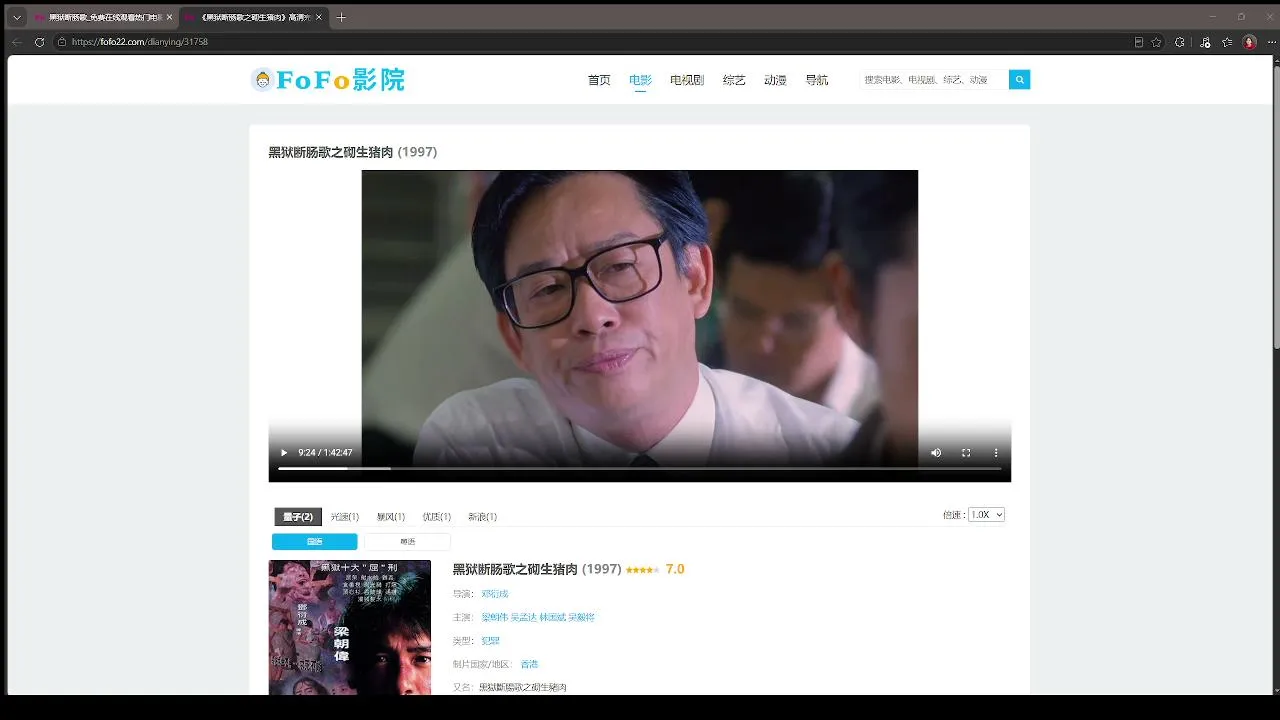The width and height of the screenshot is (1280, 720).
Task: Select the white 粤语 episode button
Action: click(x=407, y=542)
